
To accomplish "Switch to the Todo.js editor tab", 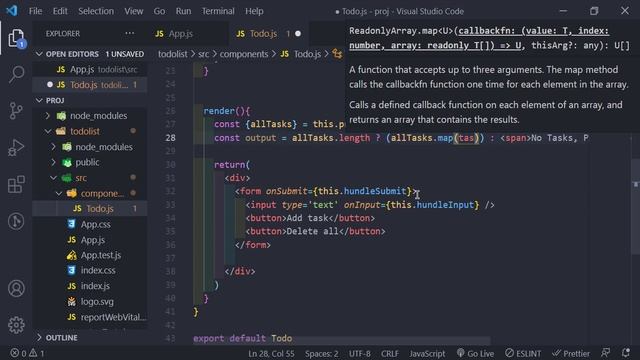I will click(x=268, y=33).
